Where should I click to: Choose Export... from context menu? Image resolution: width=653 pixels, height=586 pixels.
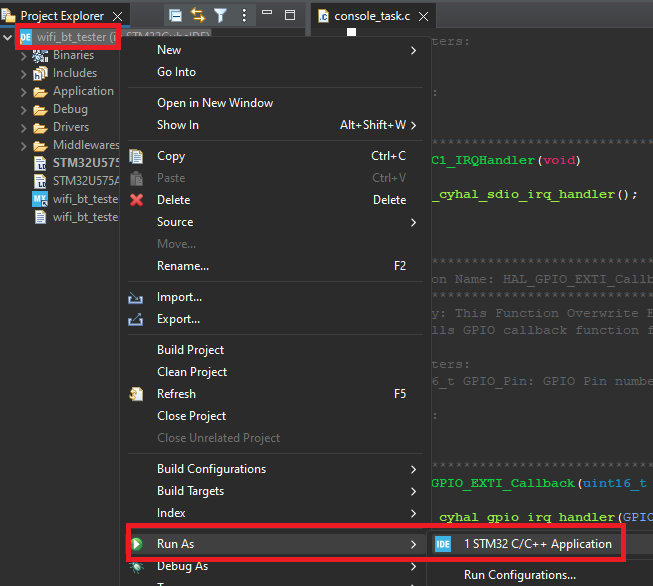275,319
